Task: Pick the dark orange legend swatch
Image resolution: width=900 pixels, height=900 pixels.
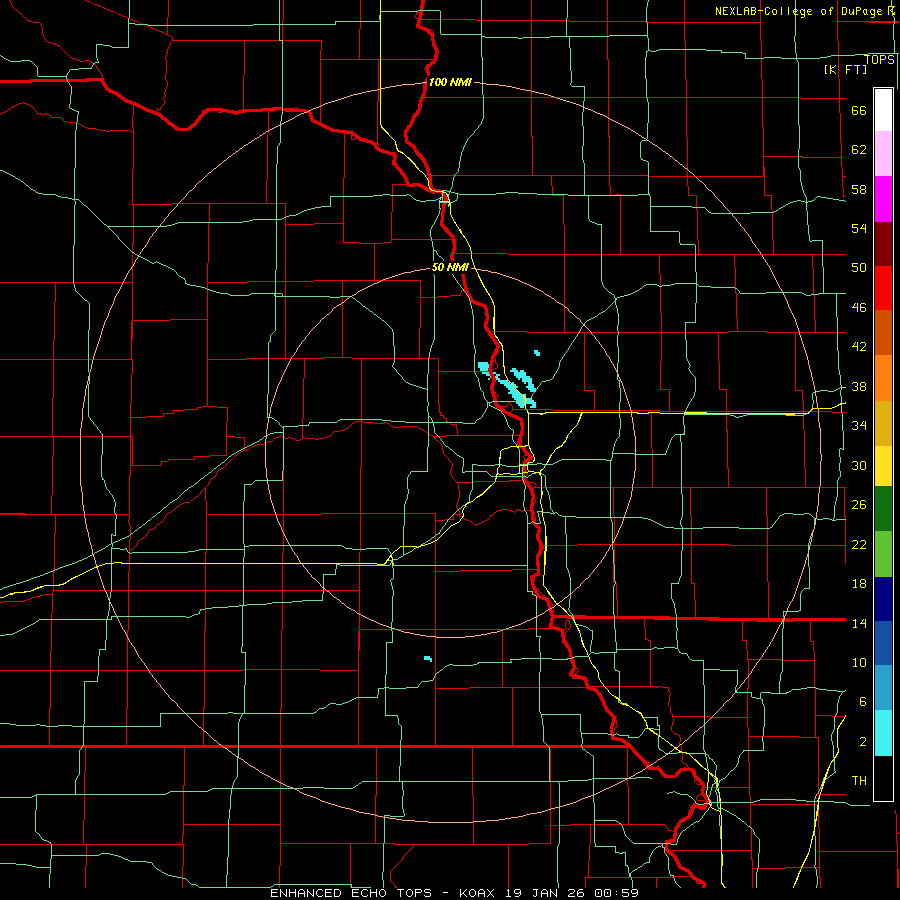Action: click(883, 333)
